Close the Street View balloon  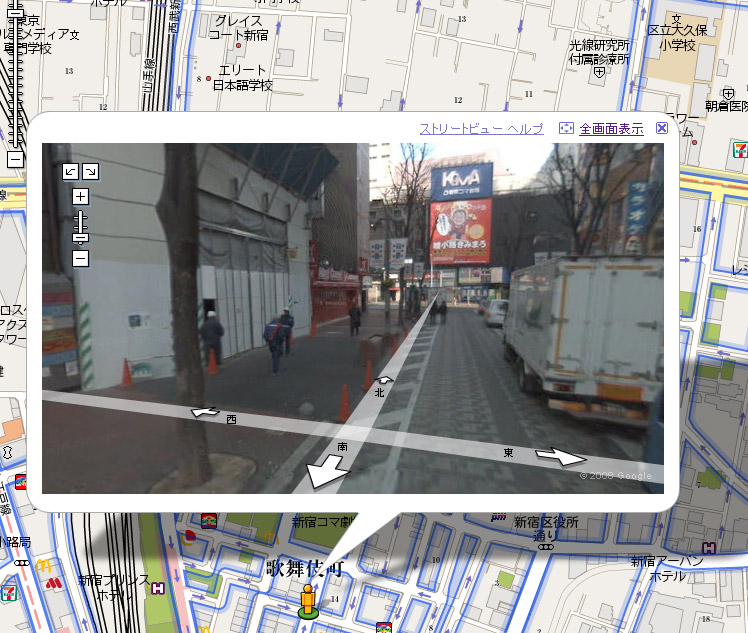point(662,128)
